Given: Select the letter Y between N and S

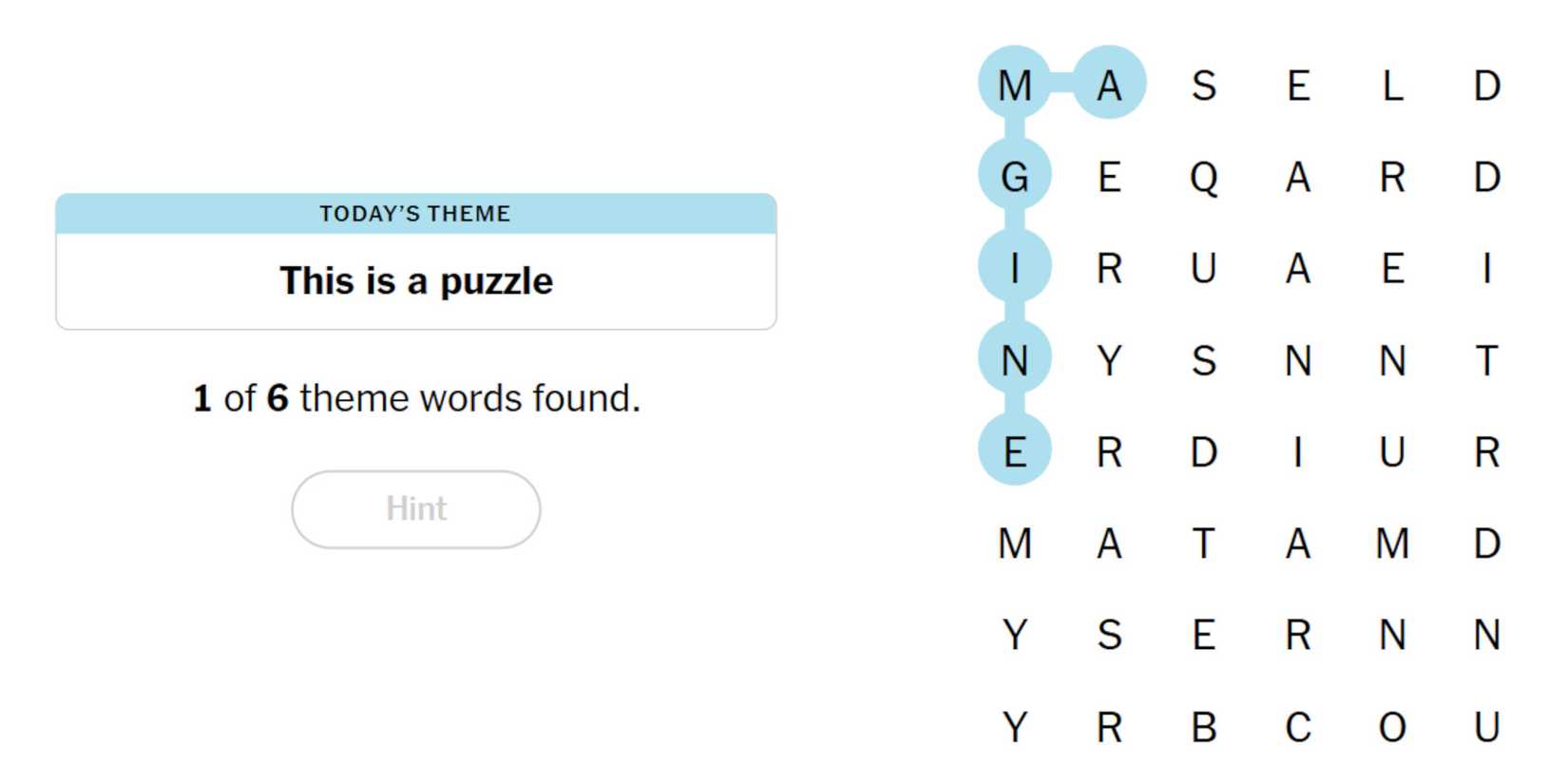Looking at the screenshot, I should (x=1109, y=360).
